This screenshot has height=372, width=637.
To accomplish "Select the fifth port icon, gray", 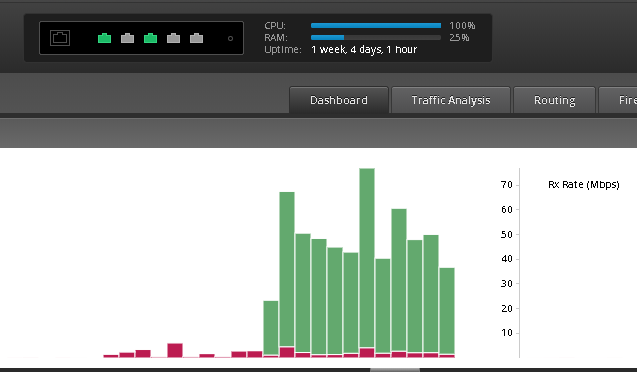I will pos(197,38).
